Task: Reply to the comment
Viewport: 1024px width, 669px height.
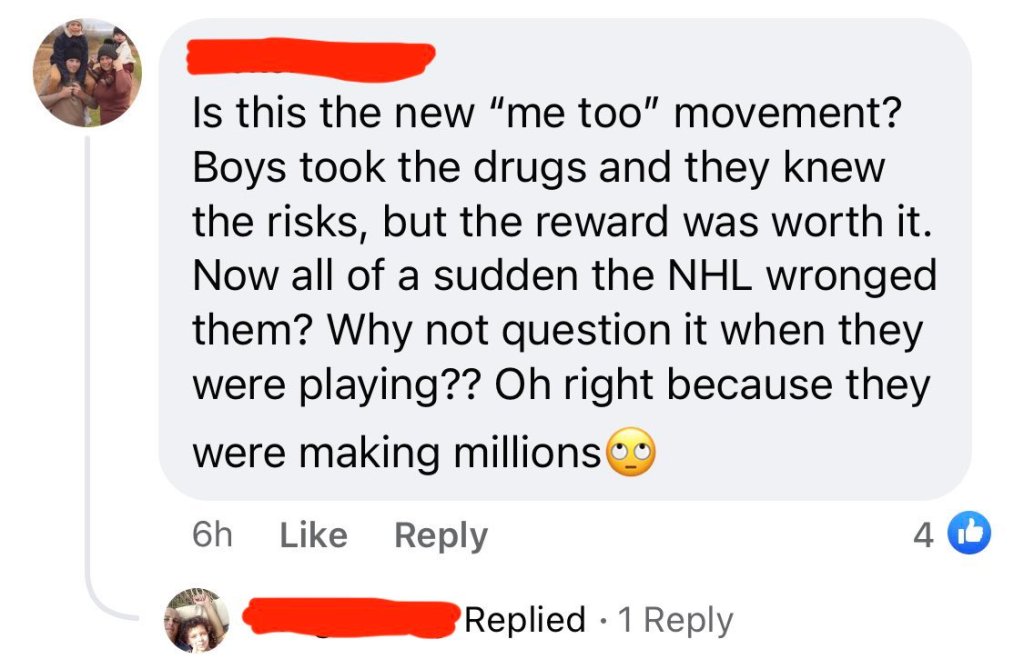Action: click(x=441, y=536)
